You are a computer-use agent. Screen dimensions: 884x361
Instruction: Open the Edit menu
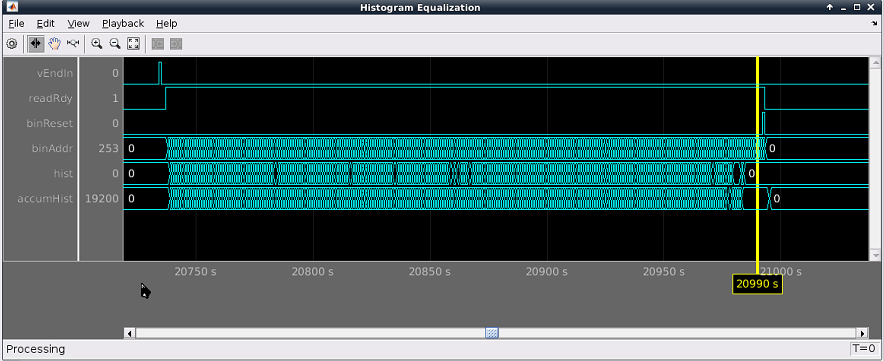(x=46, y=23)
